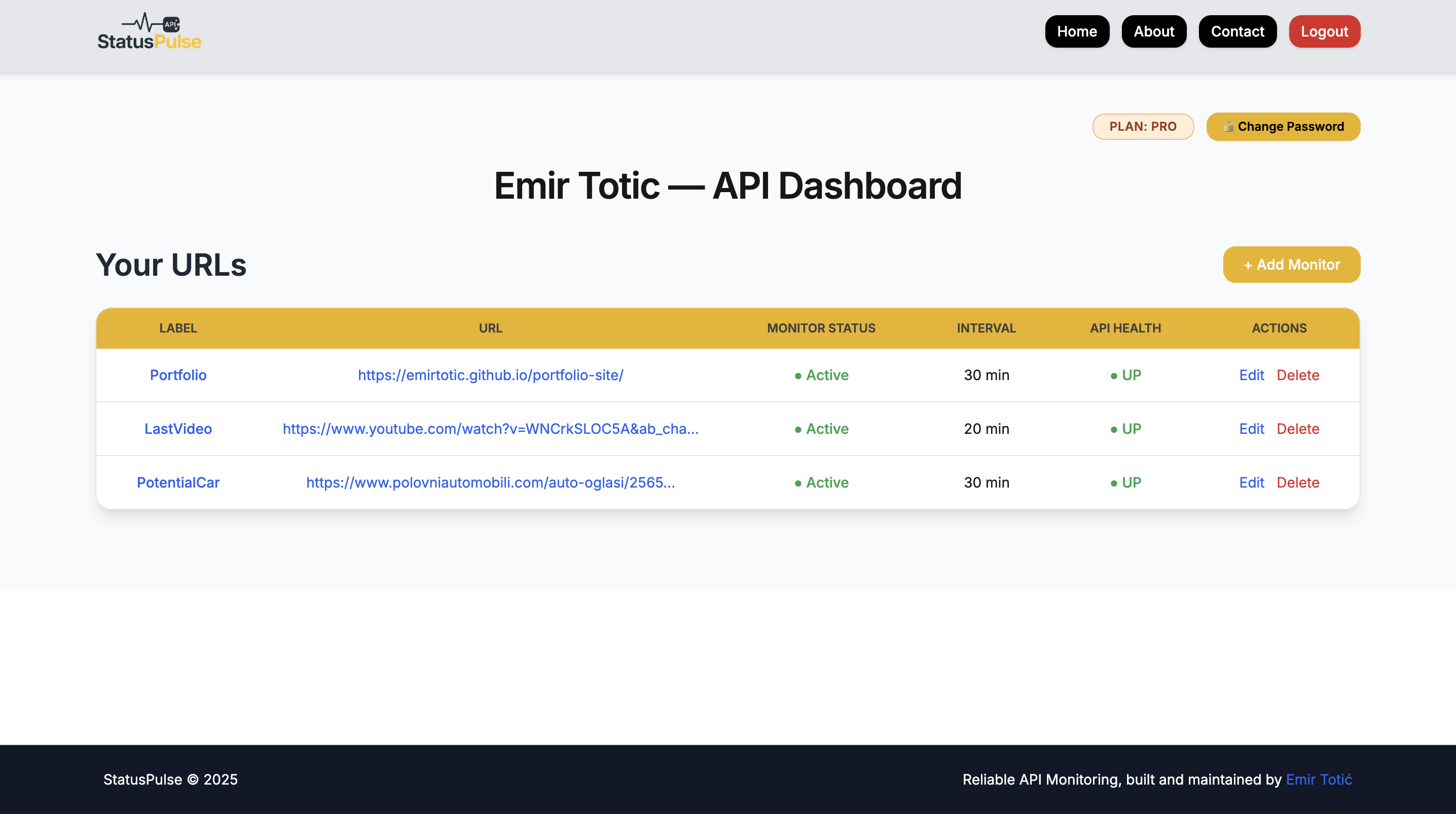Click UP health in LastVideo row

pyautogui.click(x=1126, y=429)
